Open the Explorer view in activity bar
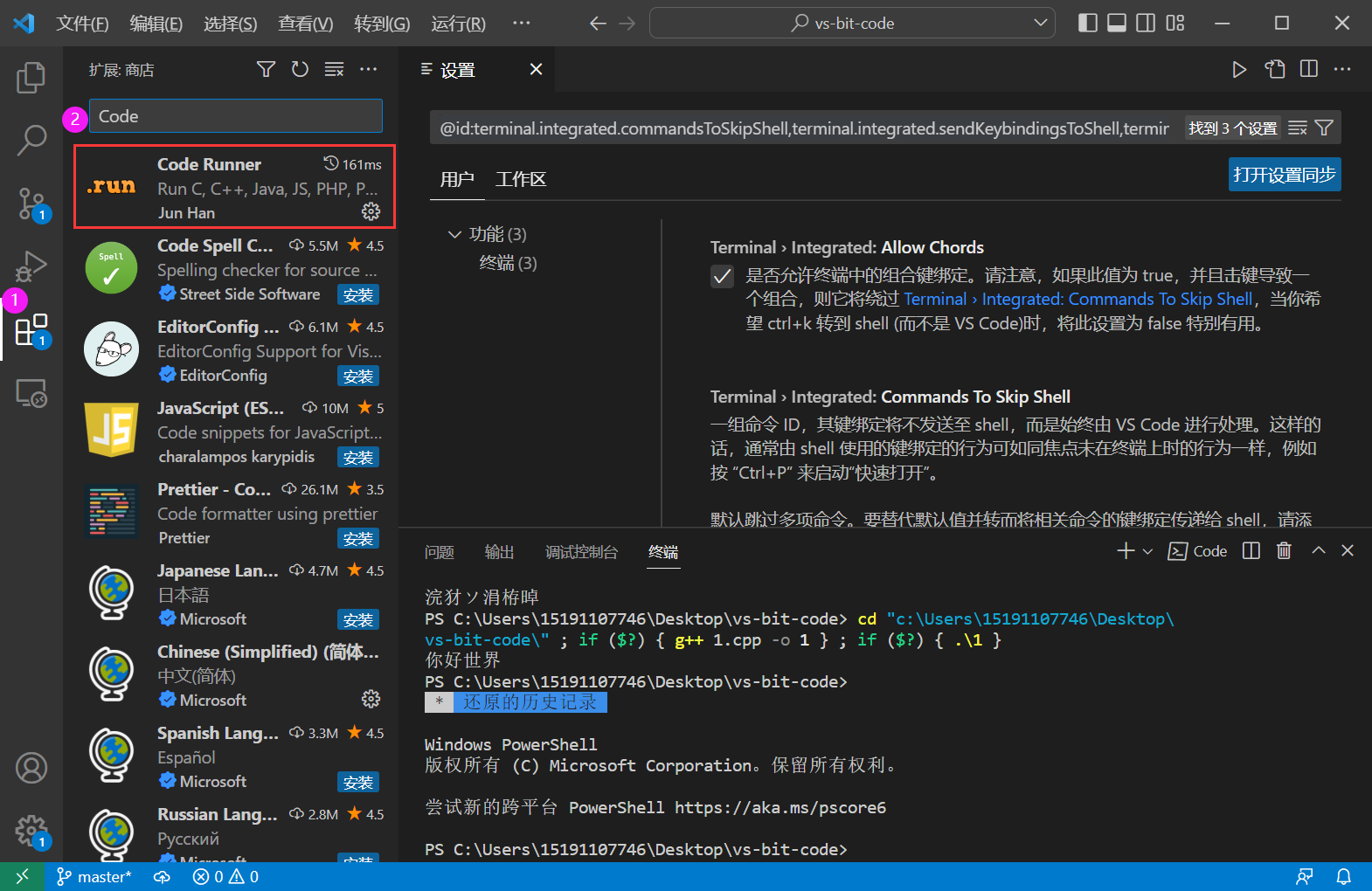This screenshot has height=891, width=1372. (31, 78)
